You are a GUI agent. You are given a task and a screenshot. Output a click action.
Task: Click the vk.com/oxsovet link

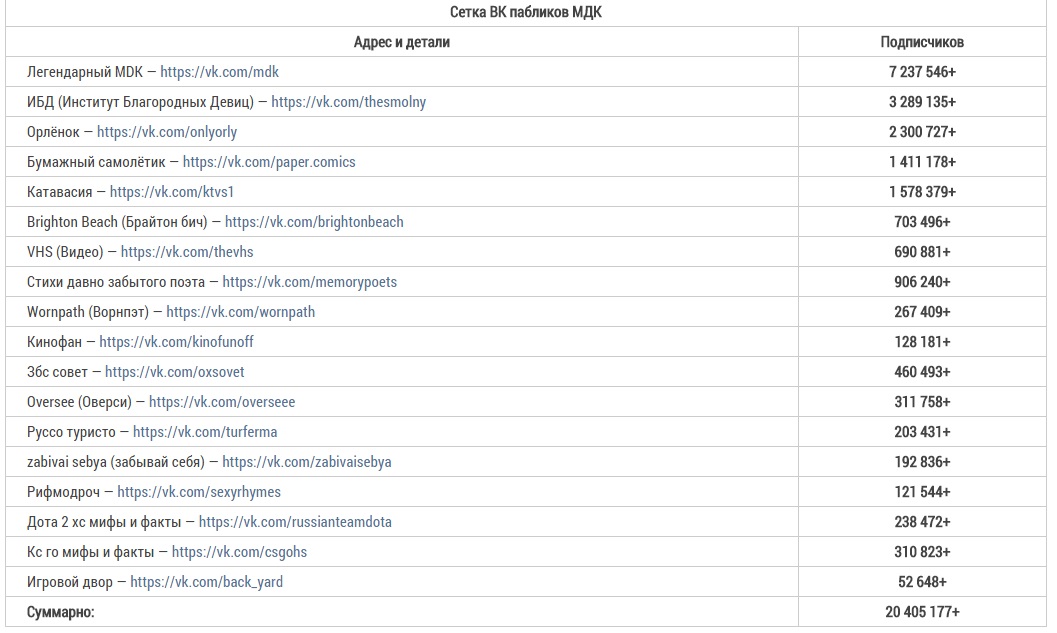point(175,372)
